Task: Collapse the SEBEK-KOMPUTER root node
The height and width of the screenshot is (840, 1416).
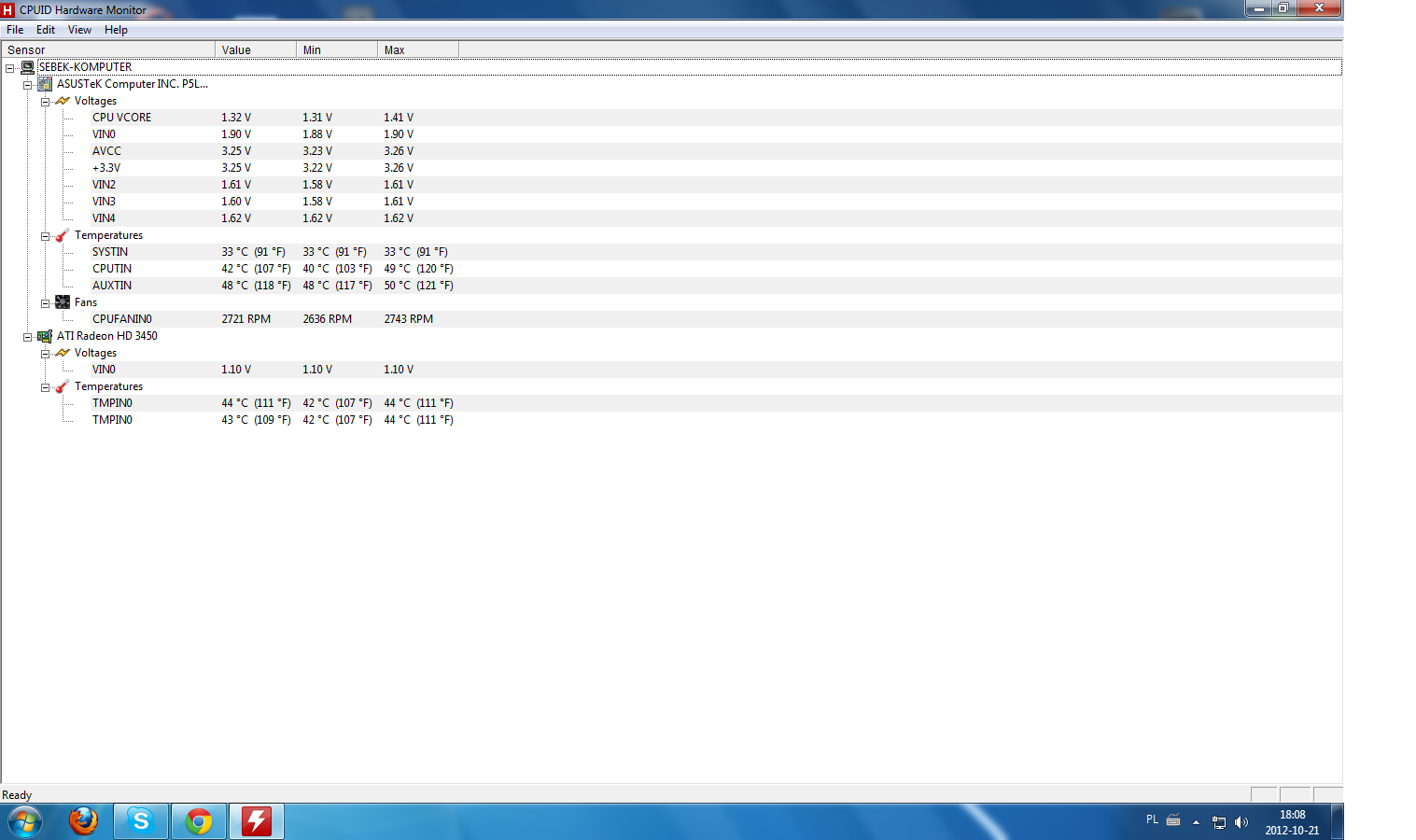Action: pos(10,68)
